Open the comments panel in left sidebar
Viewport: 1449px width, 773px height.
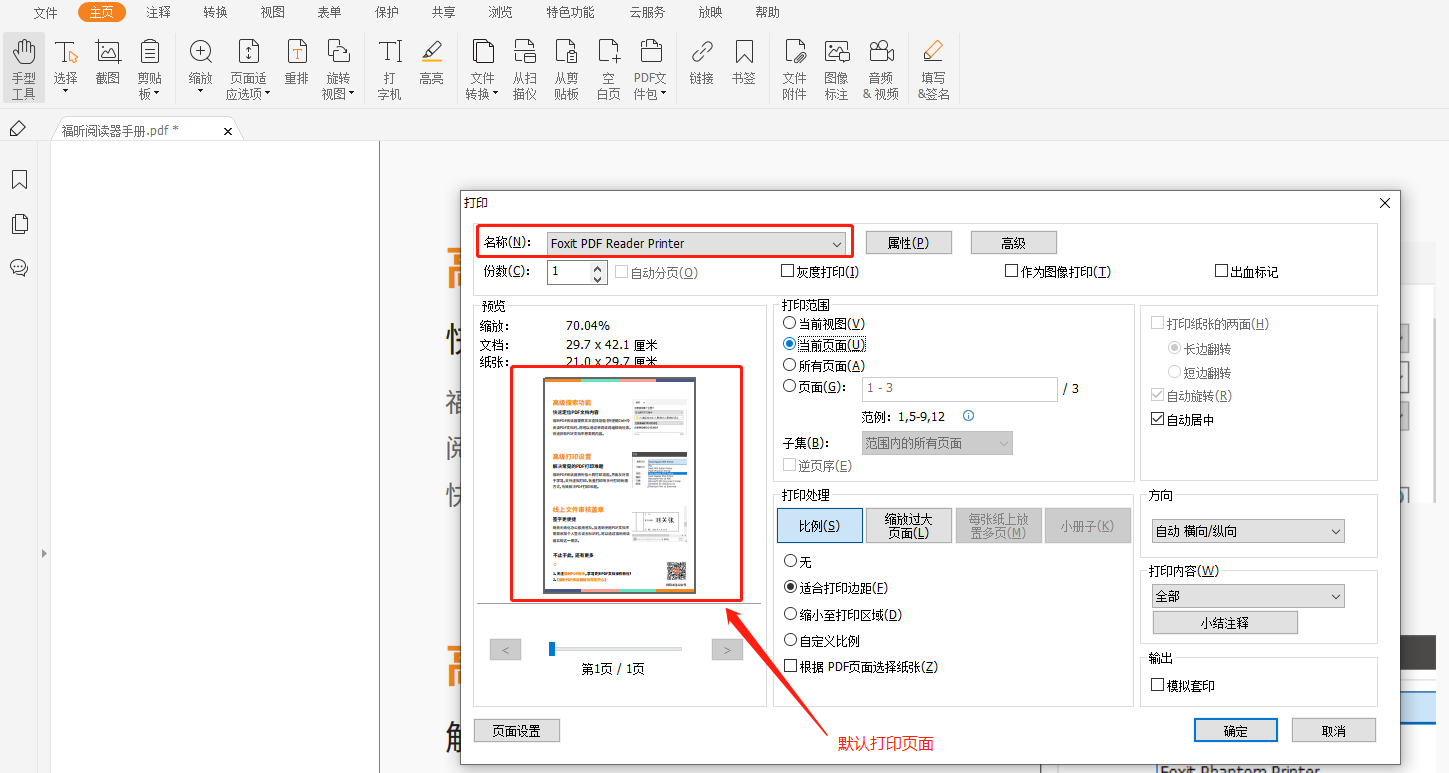[x=19, y=268]
